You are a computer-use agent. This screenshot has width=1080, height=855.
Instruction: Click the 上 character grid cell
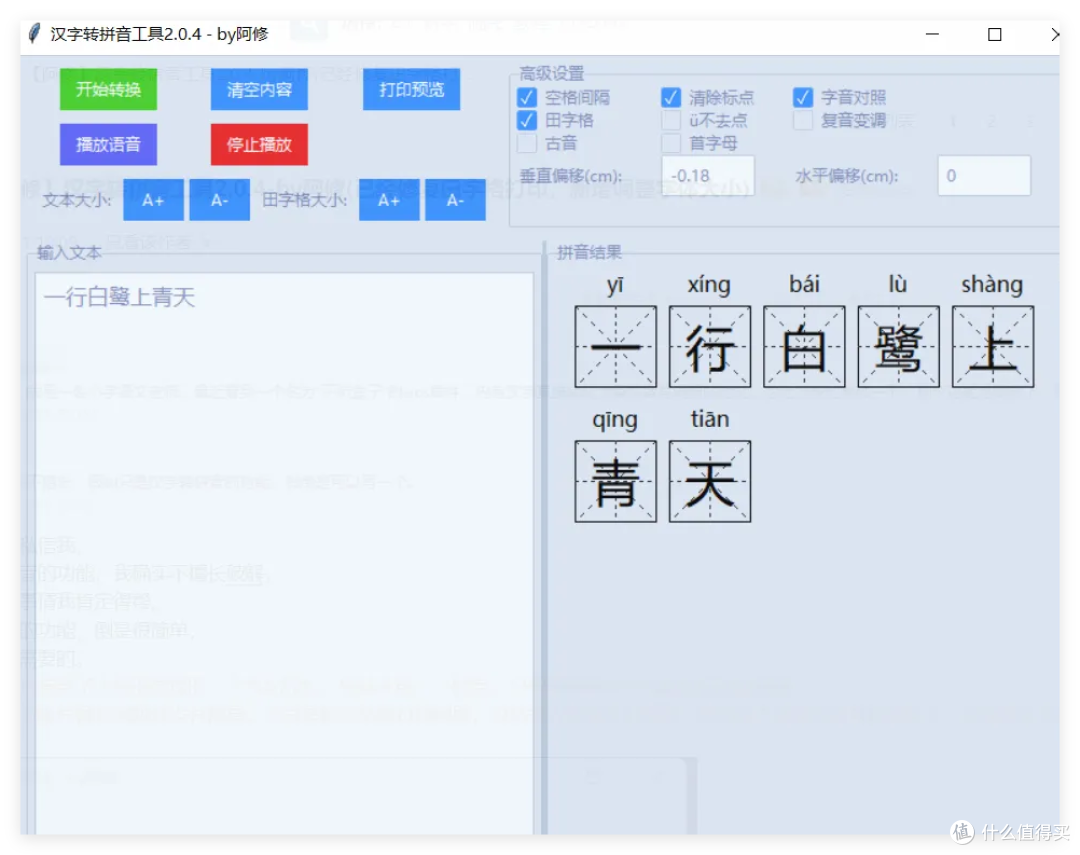point(993,347)
